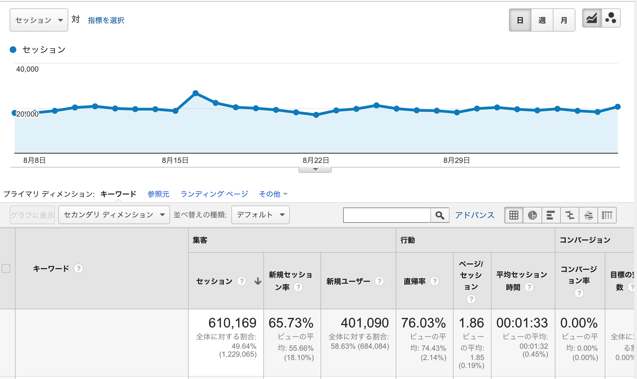Image resolution: width=637 pixels, height=379 pixels.
Task: Select the data table view icon
Action: point(514,215)
